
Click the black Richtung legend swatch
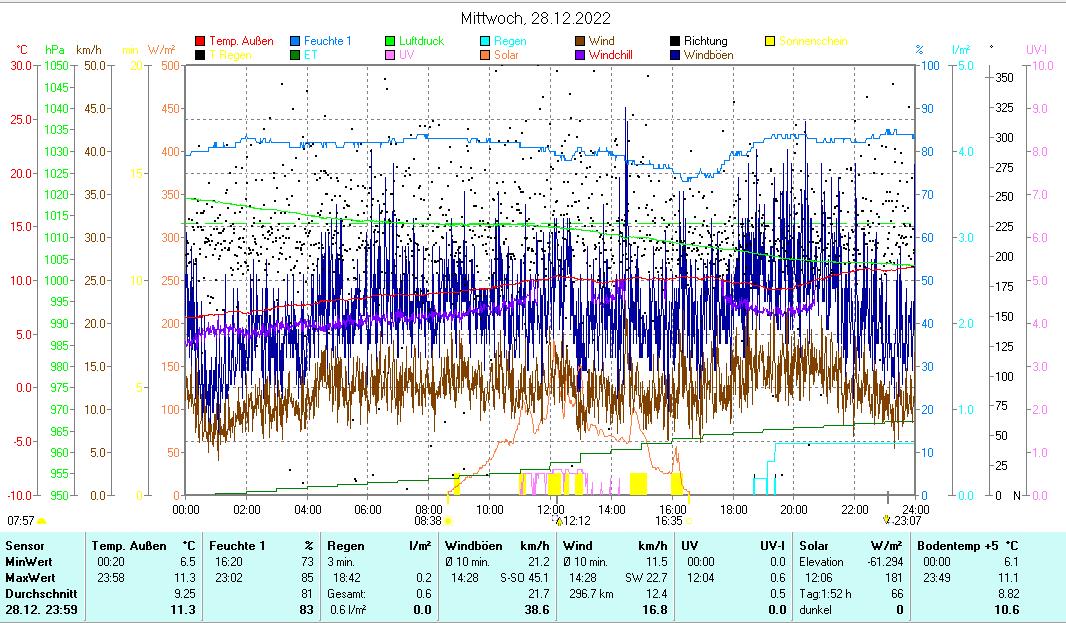(x=675, y=41)
